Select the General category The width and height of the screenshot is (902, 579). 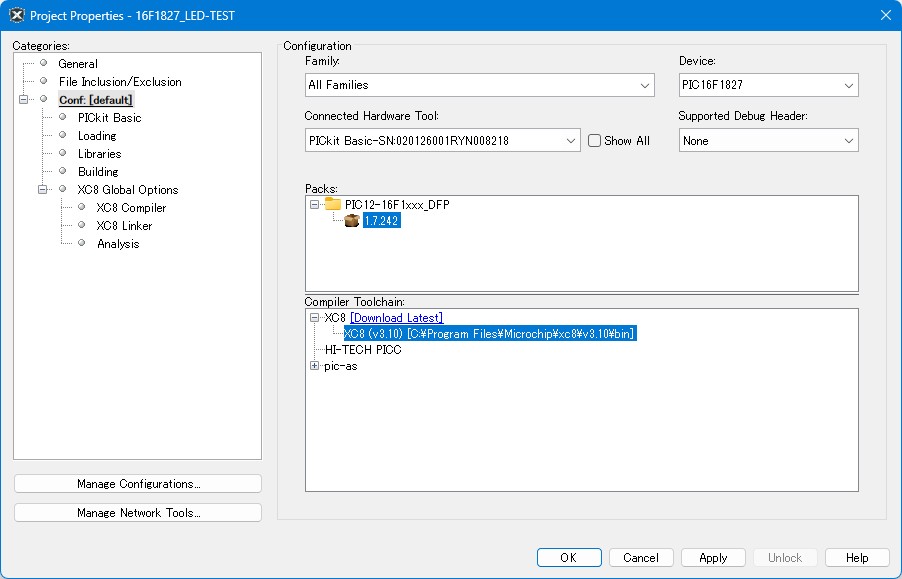click(78, 64)
